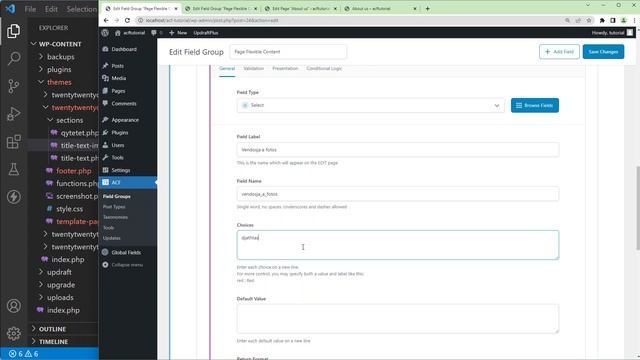Close the first Edit Field Group tab

pos(176,9)
